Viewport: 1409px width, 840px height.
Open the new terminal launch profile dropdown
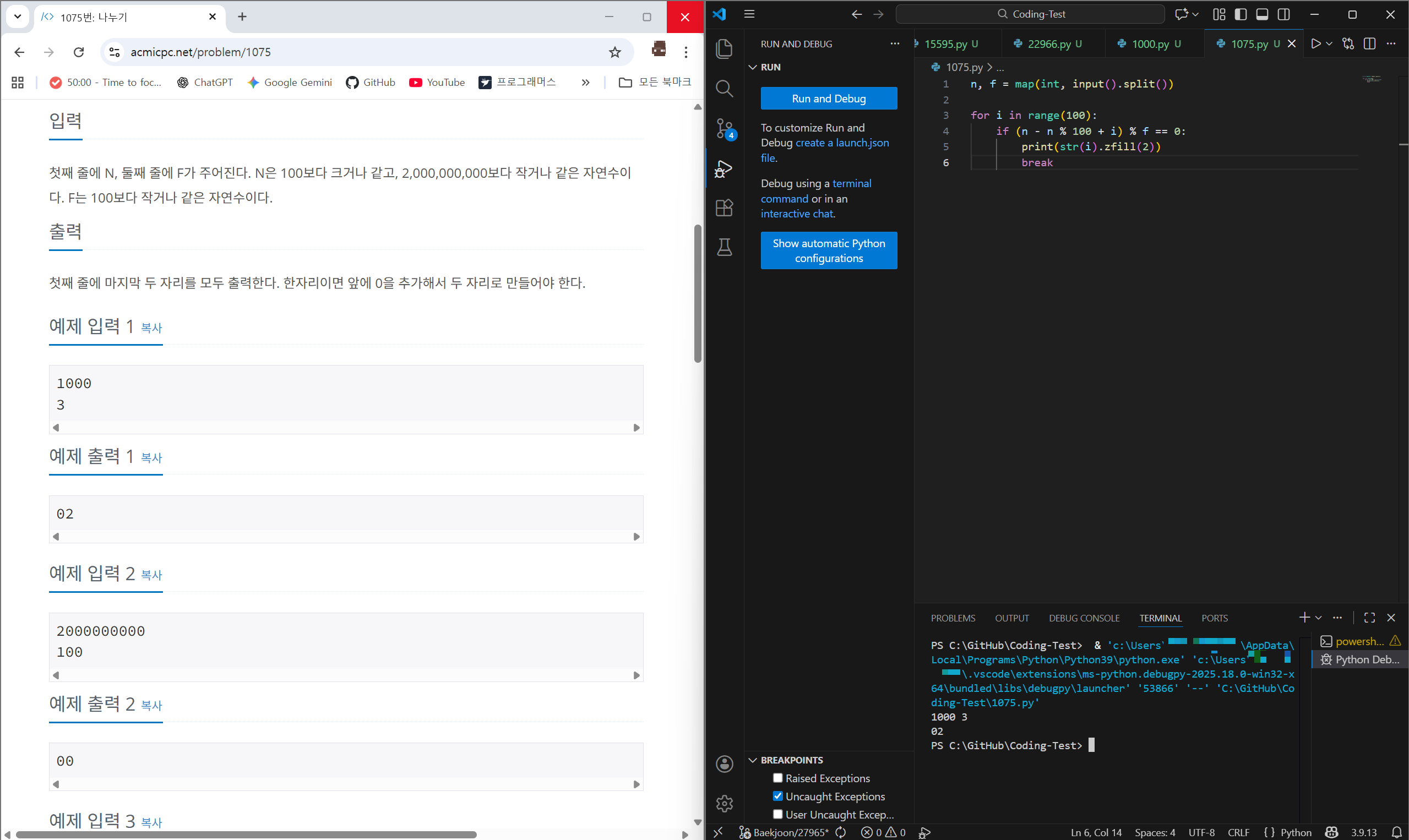[1319, 618]
